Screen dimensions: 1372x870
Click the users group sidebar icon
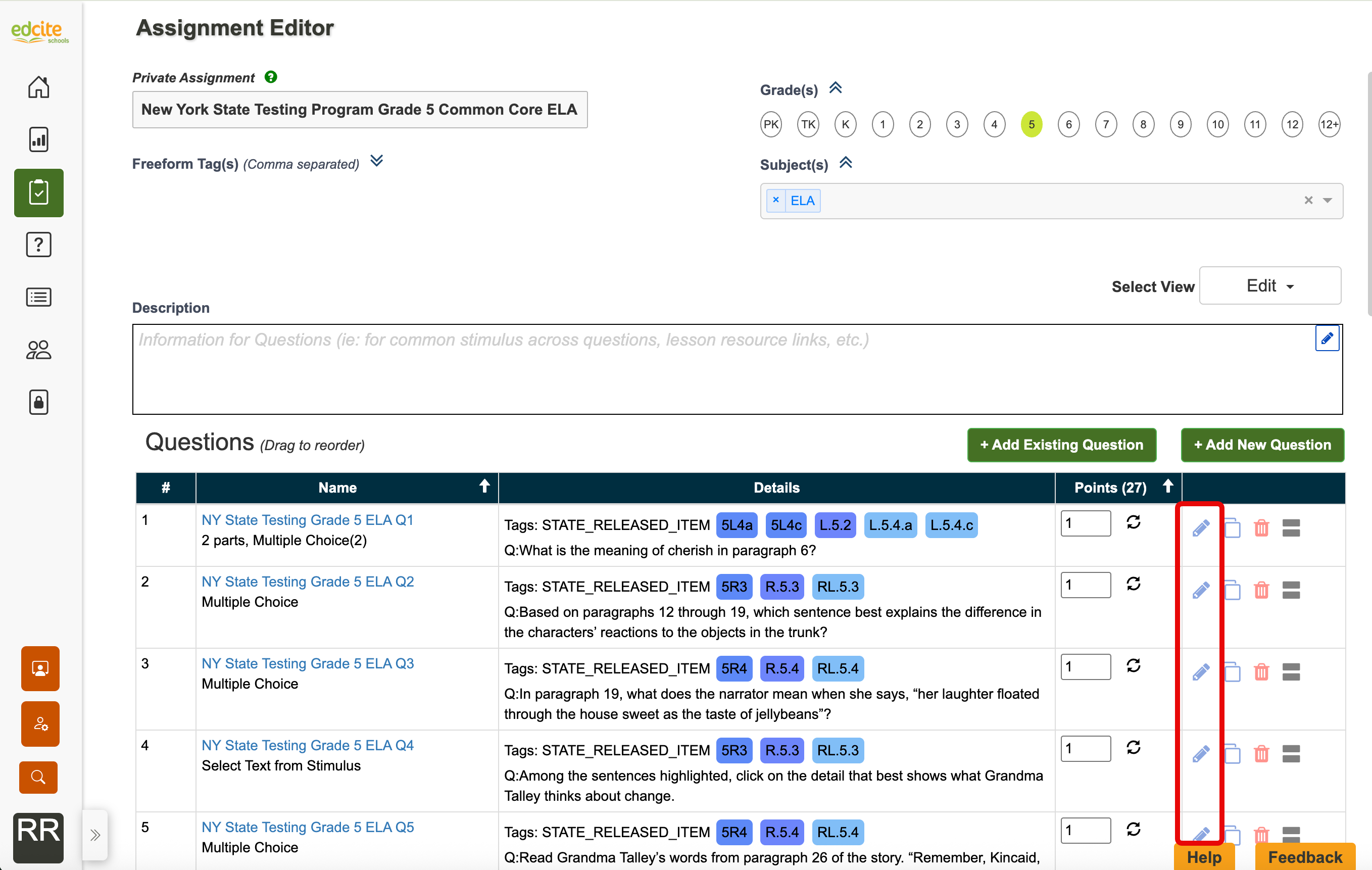pos(38,350)
